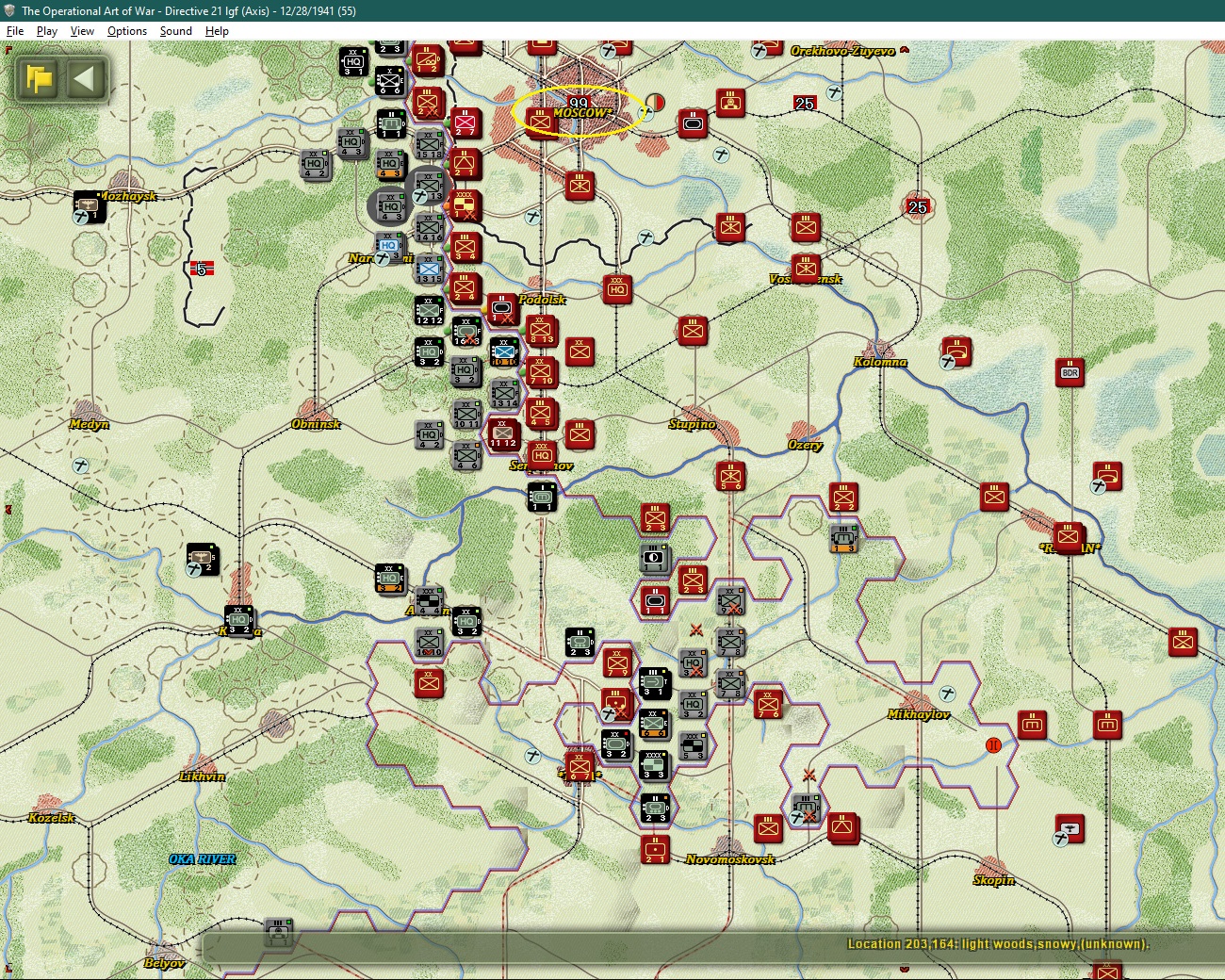The width and height of the screenshot is (1225, 980).
Task: Select the red unit rated 7 9
Action: point(617,661)
